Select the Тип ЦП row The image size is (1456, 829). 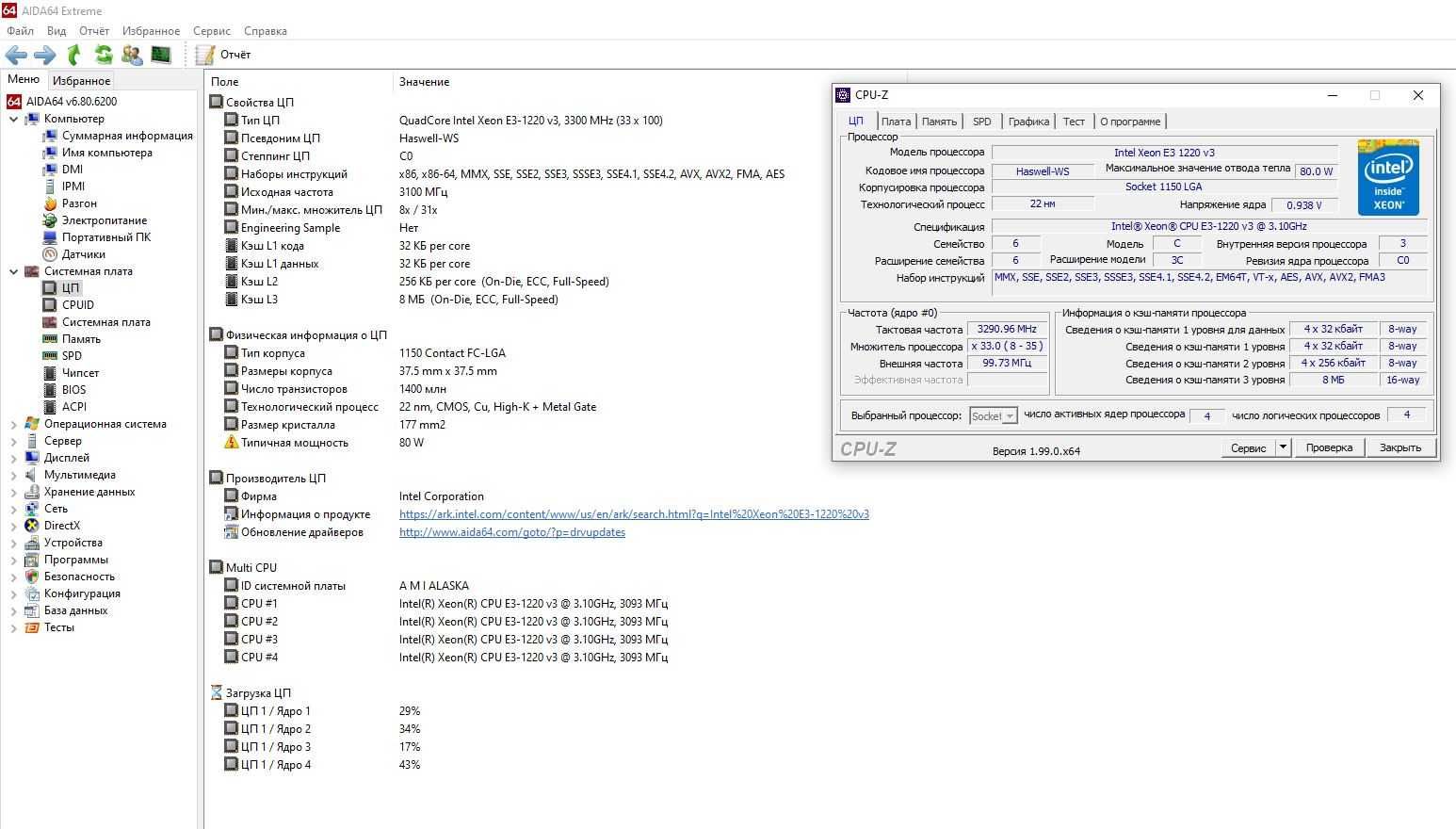coord(443,121)
